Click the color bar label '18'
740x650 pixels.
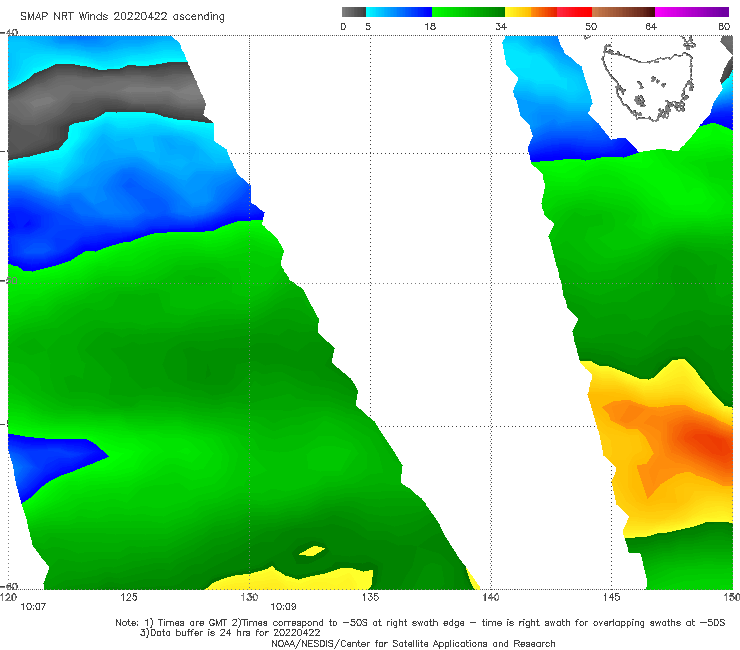pyautogui.click(x=430, y=26)
